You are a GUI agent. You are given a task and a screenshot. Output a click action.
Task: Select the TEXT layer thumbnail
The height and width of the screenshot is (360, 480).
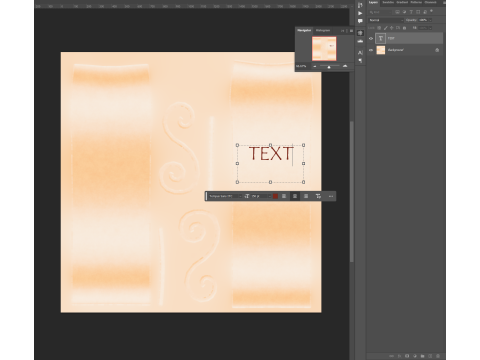pos(381,39)
